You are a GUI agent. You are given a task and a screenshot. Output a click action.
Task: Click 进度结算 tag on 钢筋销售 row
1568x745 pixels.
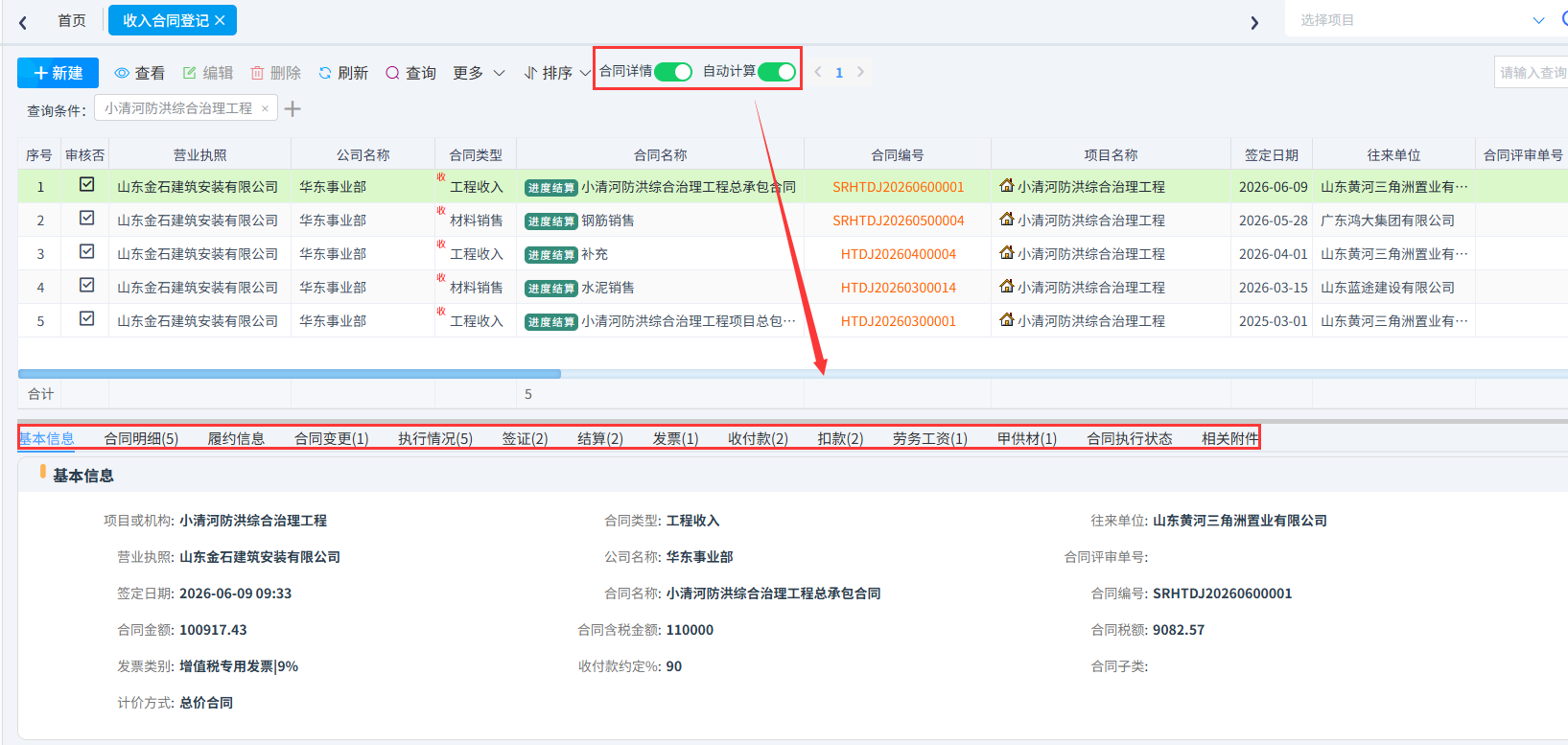551,221
